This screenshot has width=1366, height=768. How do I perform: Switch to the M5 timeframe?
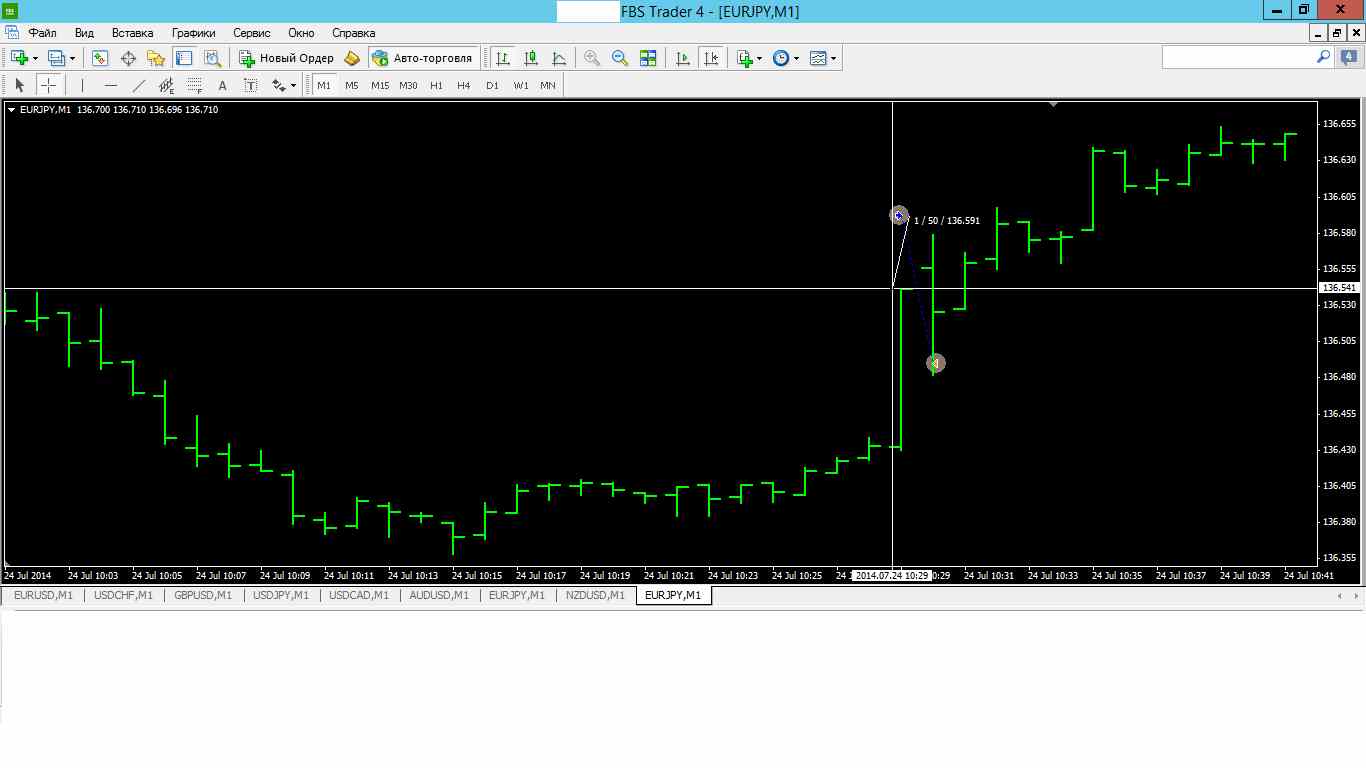point(351,85)
